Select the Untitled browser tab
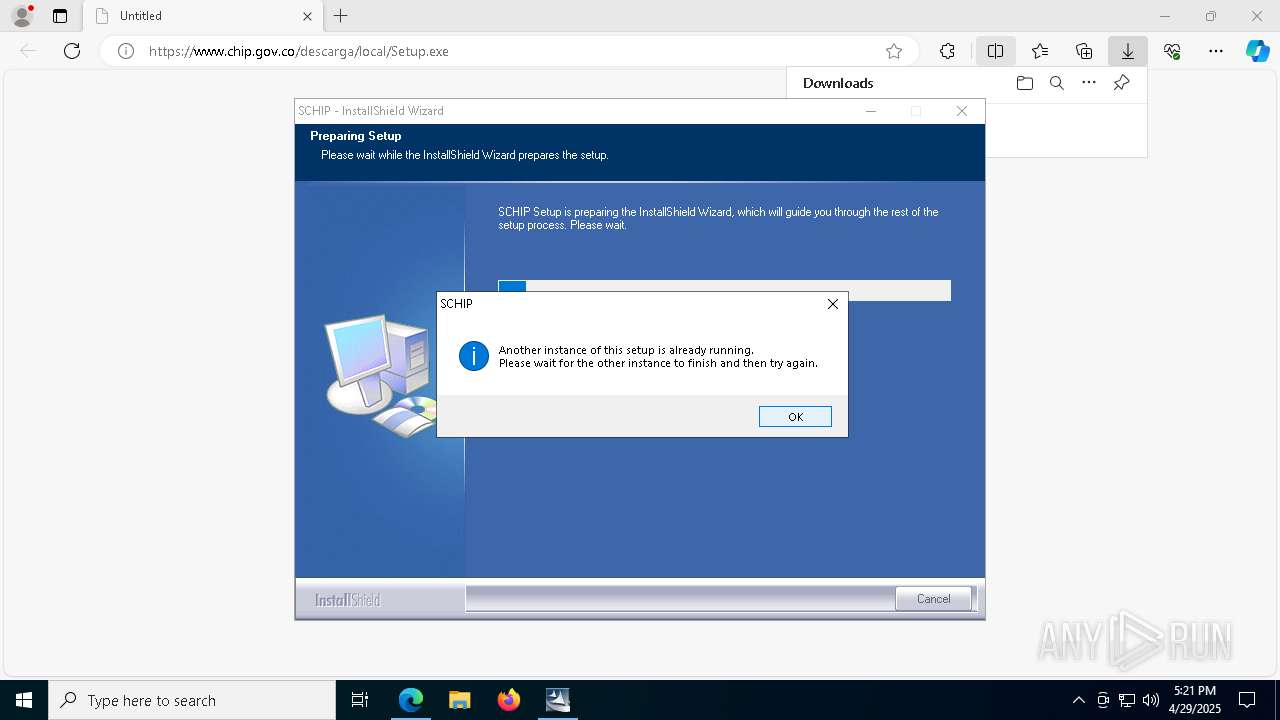The height and width of the screenshot is (720, 1280). point(202,16)
